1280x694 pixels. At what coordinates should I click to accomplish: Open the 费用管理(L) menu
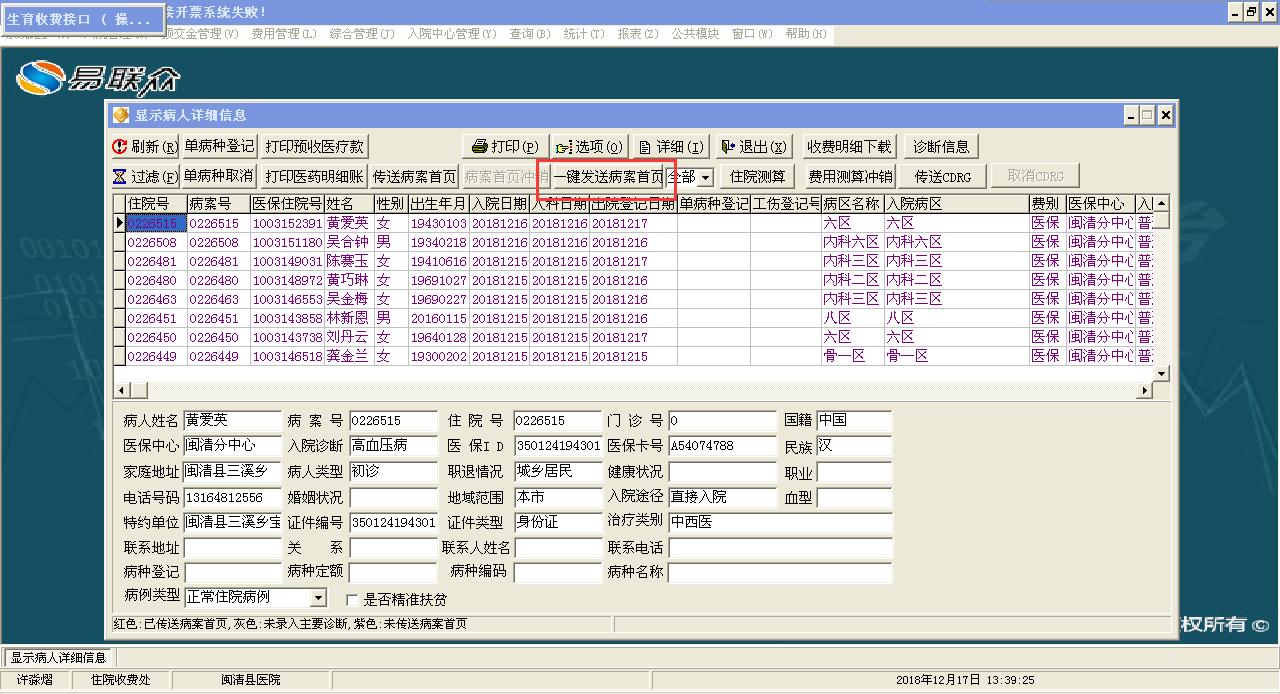pyautogui.click(x=283, y=33)
